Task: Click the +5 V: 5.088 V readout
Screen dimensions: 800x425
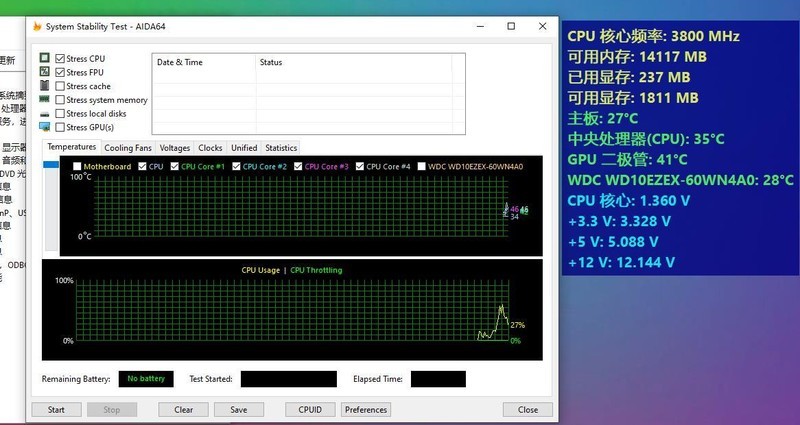Action: click(x=613, y=242)
